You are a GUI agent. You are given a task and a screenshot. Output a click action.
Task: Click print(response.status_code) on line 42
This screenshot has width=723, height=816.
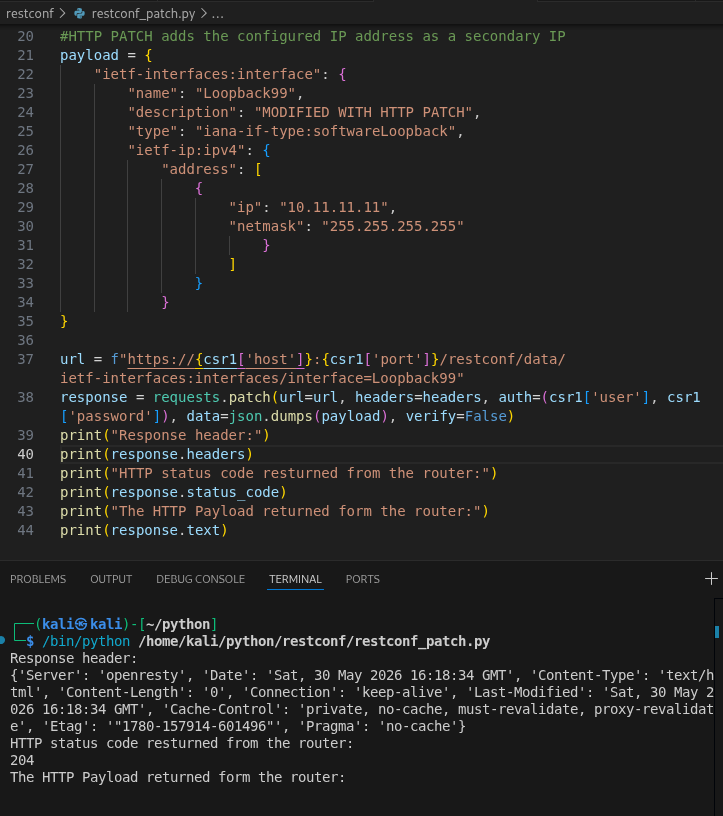[173, 492]
